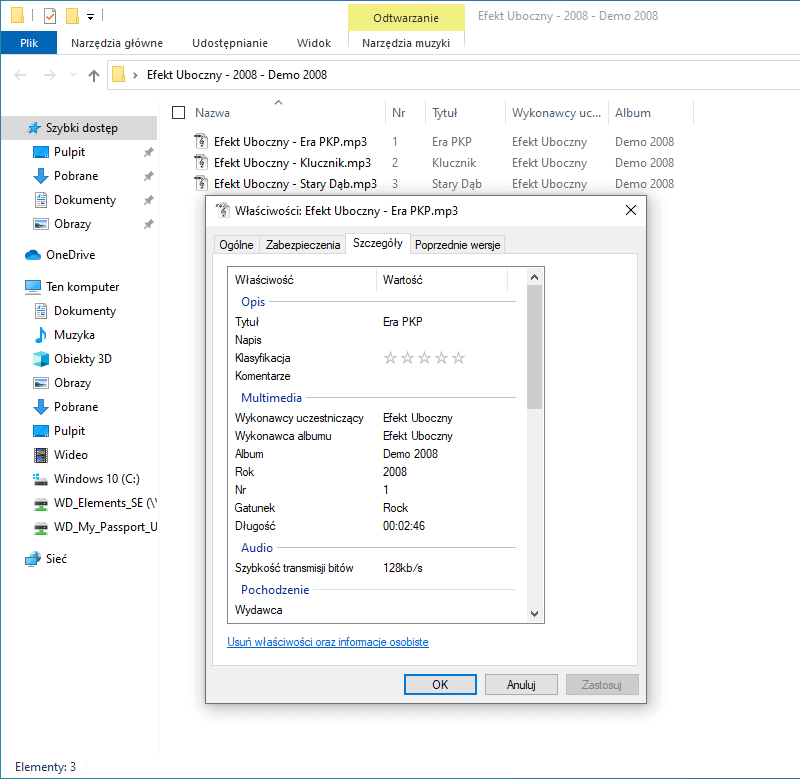Unpin Dokumenty from Szybki dostęp

pos(149,199)
